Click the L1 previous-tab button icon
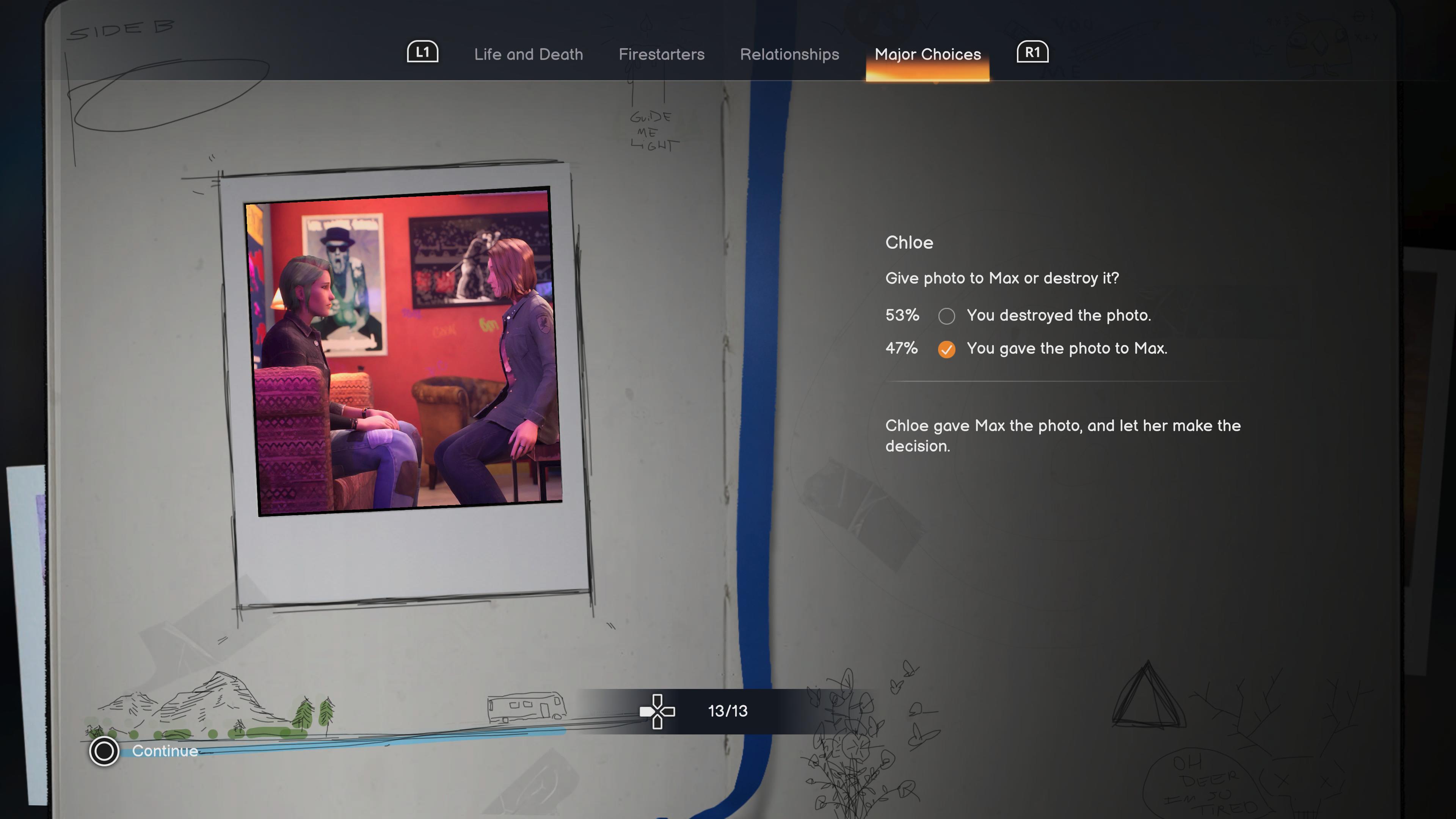 tap(422, 52)
